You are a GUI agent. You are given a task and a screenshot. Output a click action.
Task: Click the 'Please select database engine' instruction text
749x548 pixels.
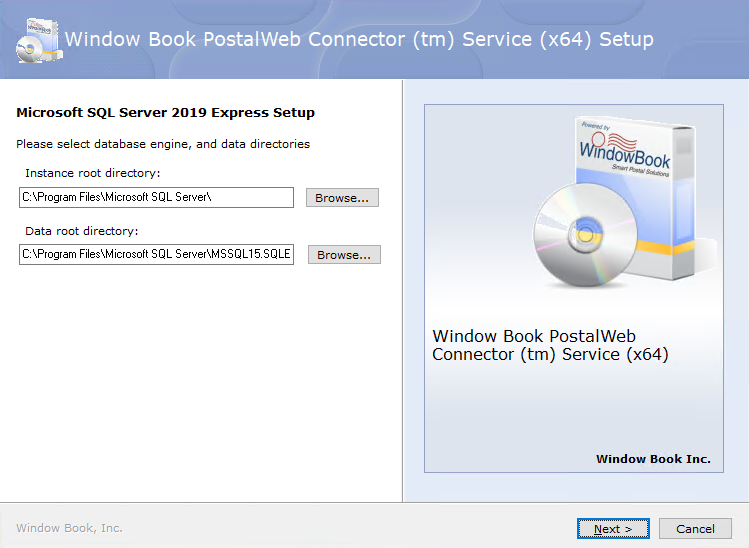(x=163, y=144)
